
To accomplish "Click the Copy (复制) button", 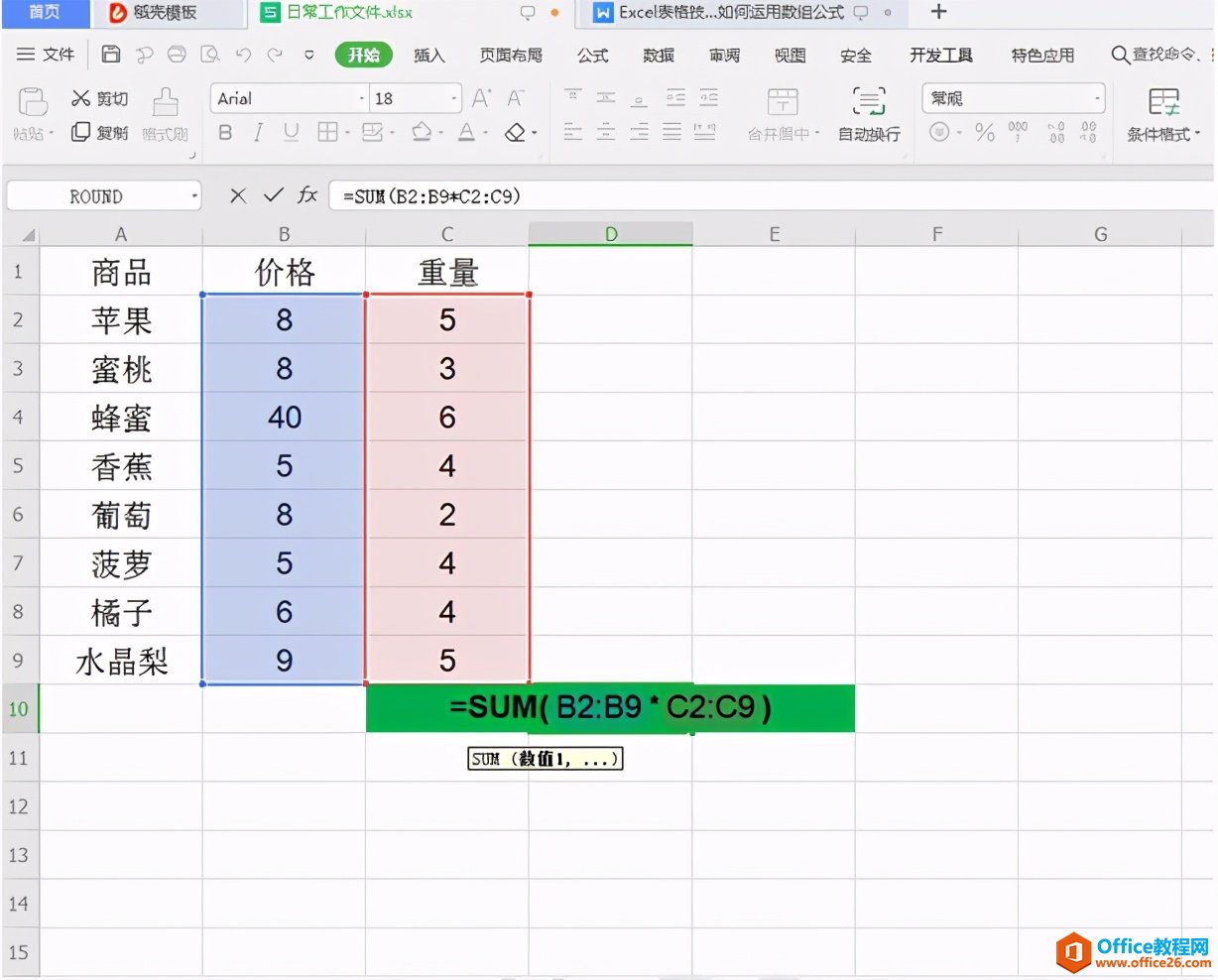I will 99,132.
